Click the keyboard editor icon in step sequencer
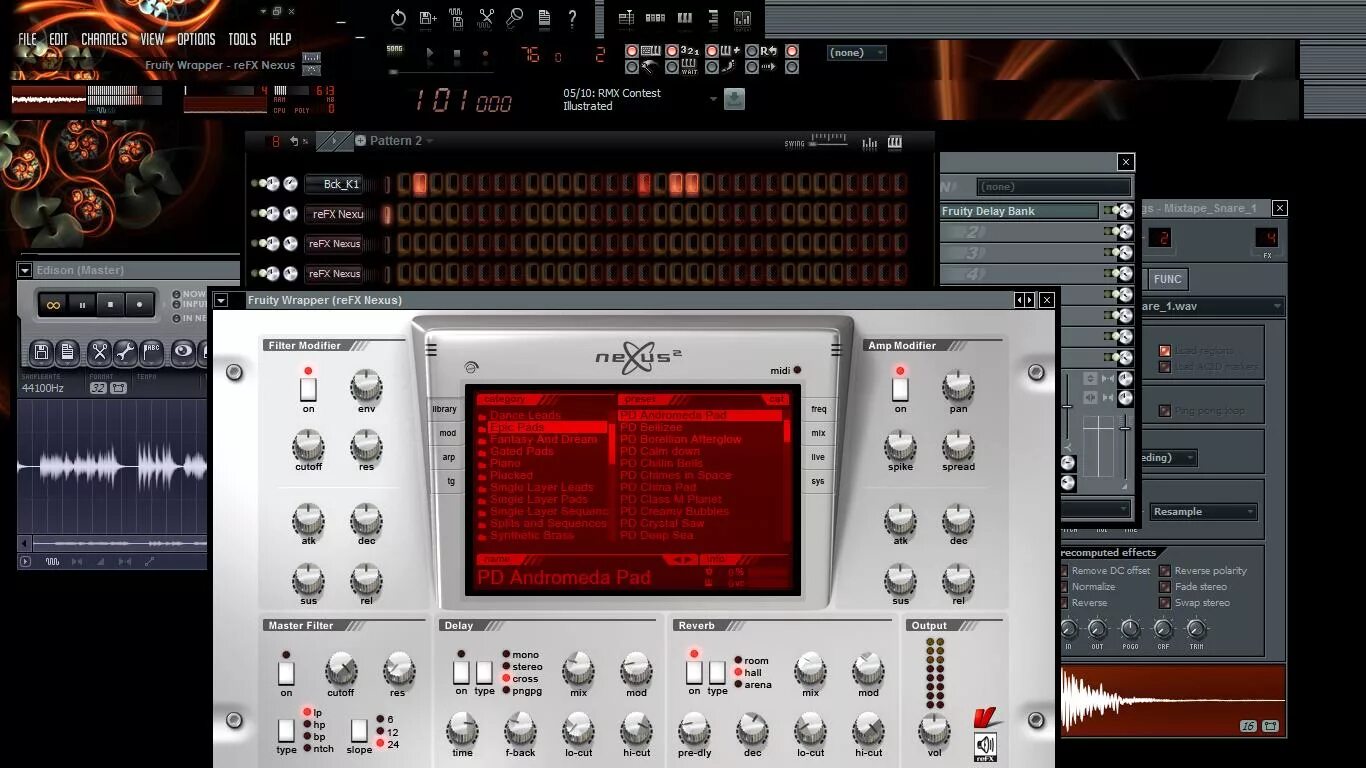Viewport: 1366px width, 768px height. [895, 142]
